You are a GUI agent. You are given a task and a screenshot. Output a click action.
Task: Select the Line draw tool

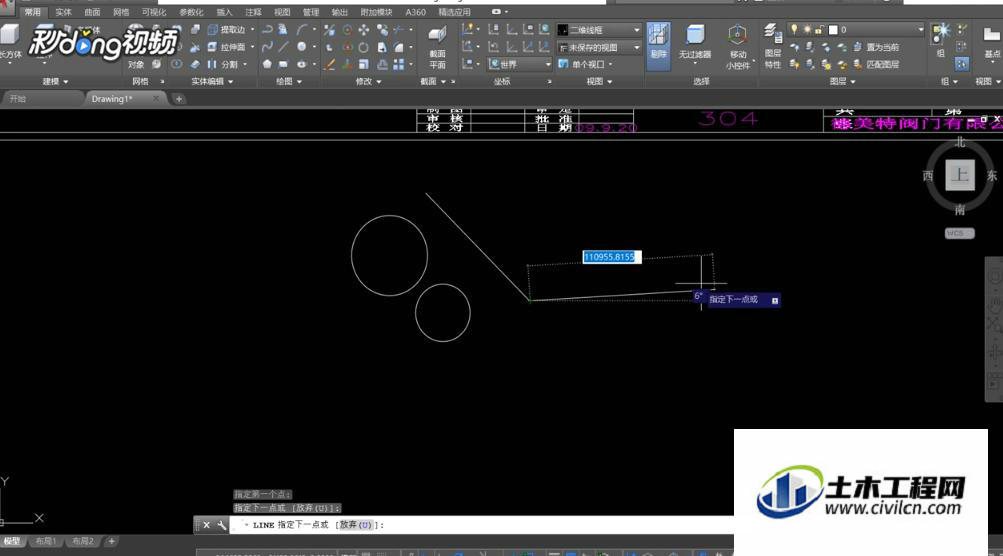point(283,47)
